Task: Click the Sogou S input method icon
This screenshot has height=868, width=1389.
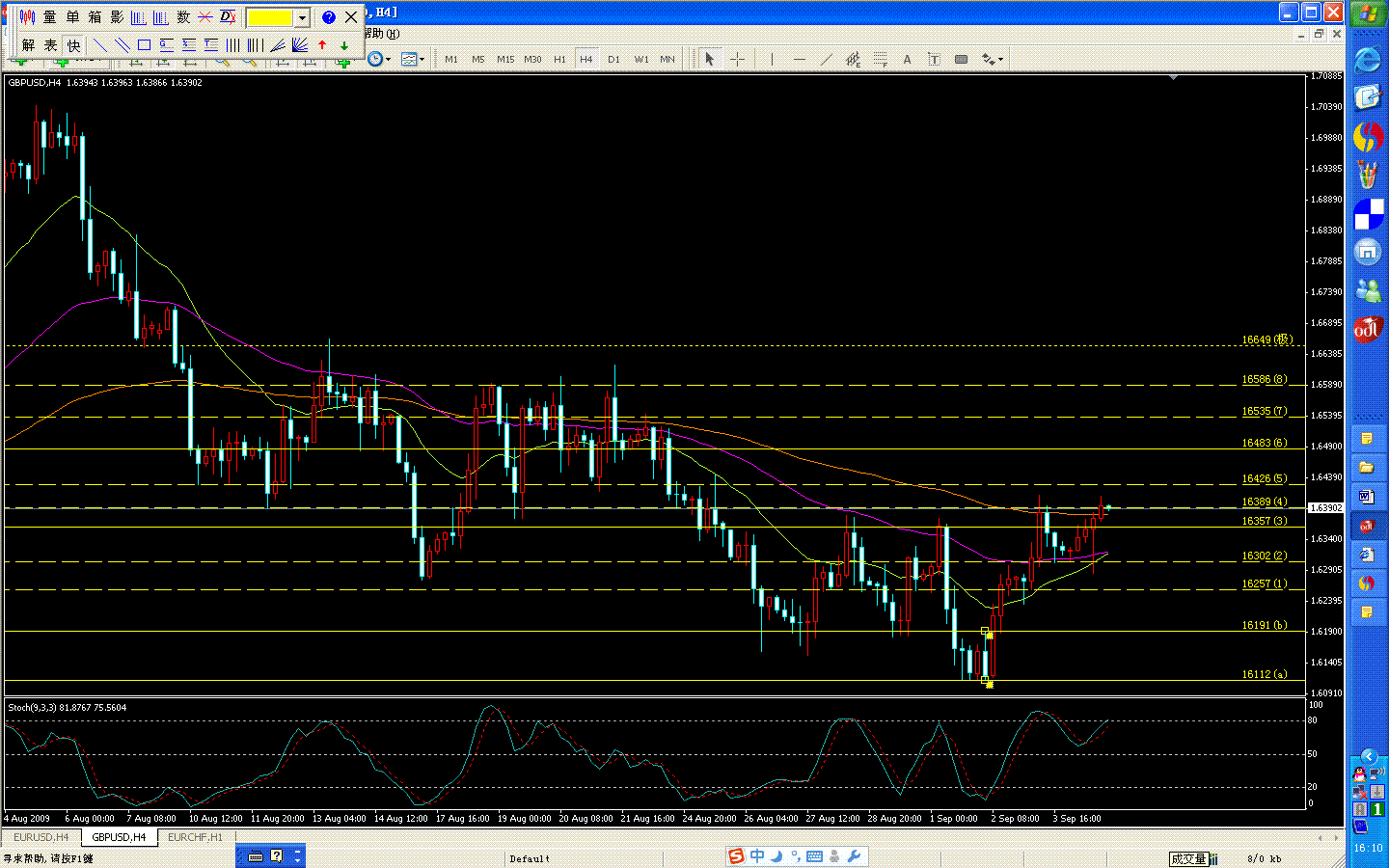Action: (737, 856)
